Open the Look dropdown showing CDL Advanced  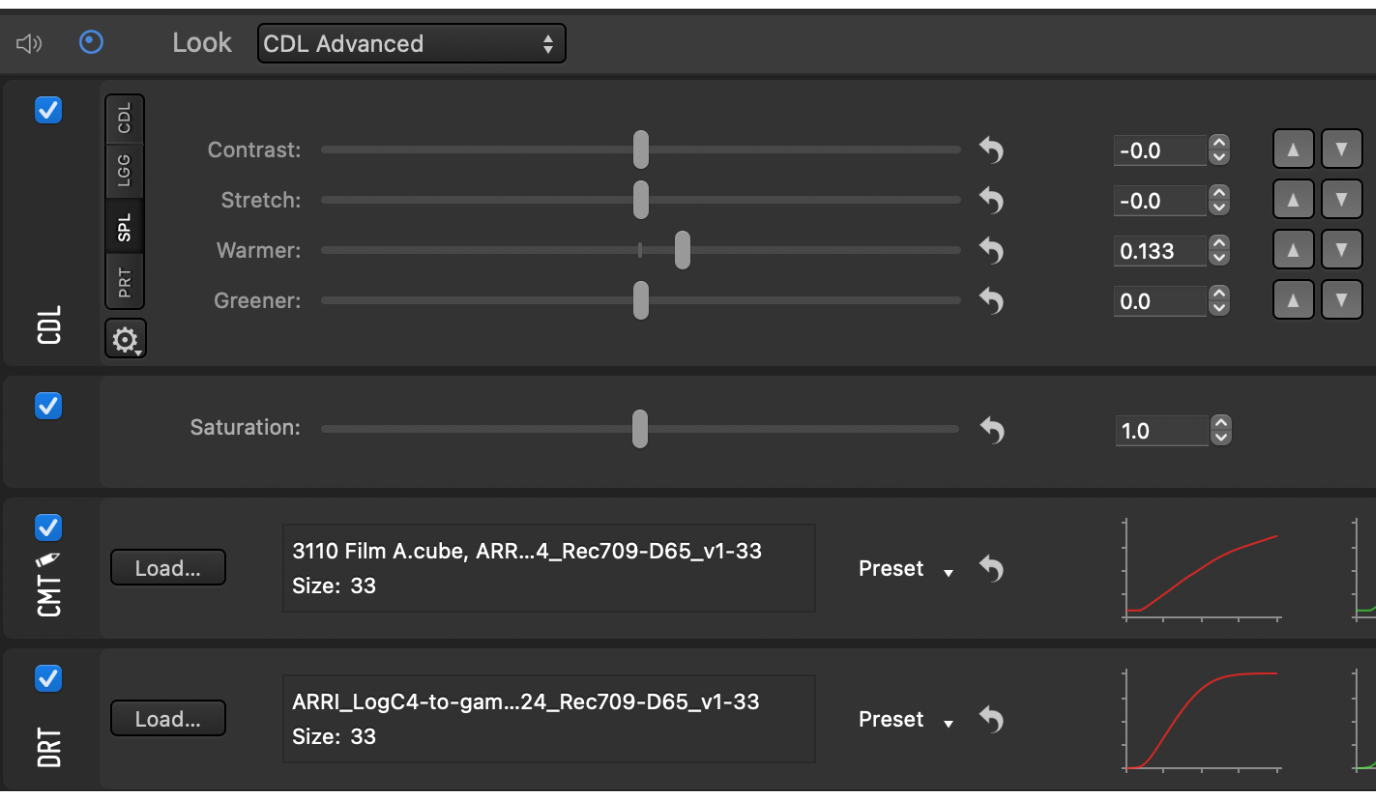point(411,43)
